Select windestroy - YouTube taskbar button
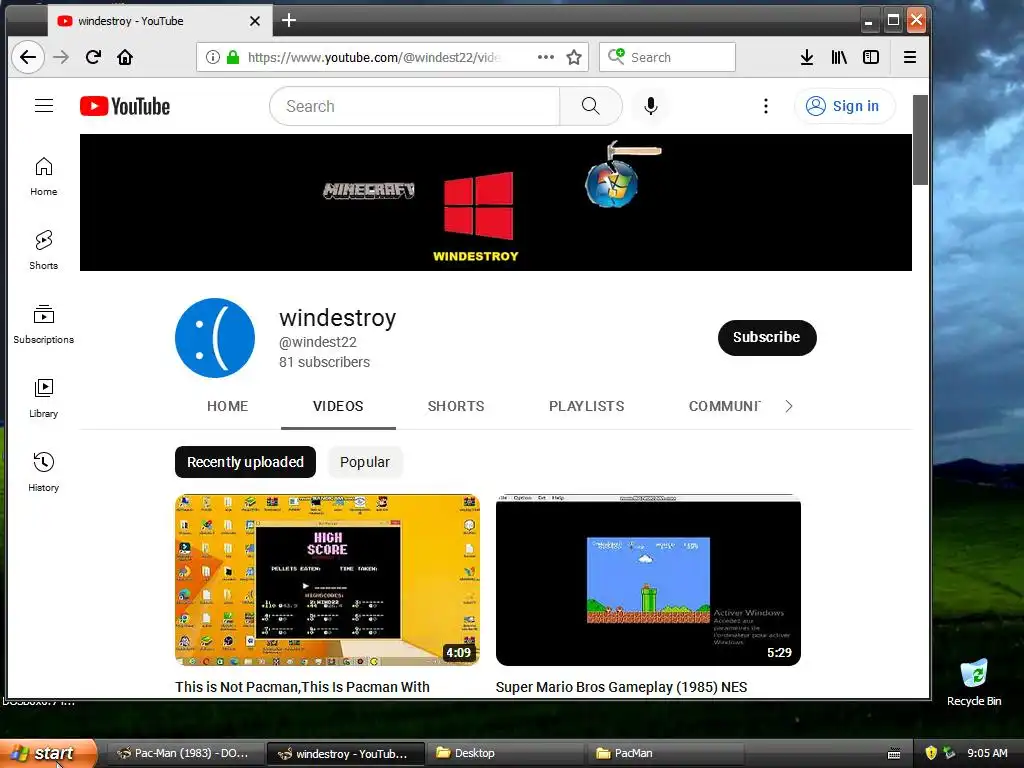 coord(345,754)
